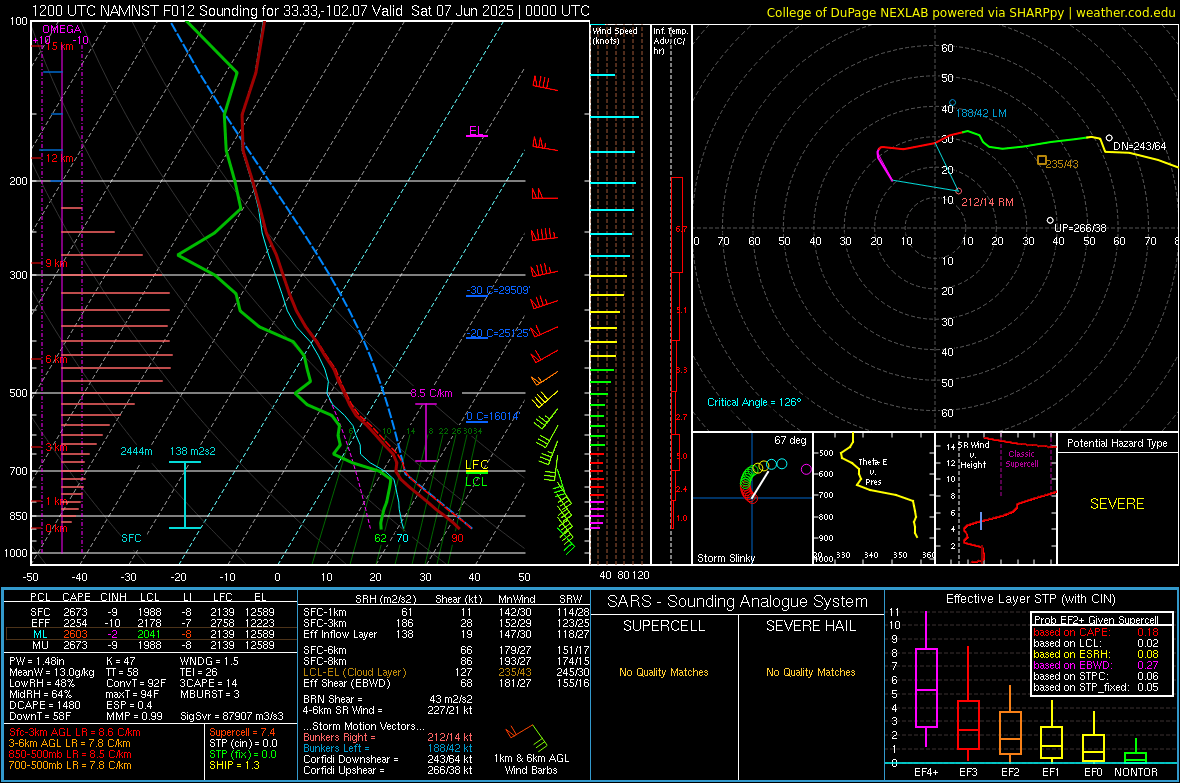This screenshot has width=1180, height=783.
Task: Click the Storm Slinky panel label
Action: pos(725,558)
